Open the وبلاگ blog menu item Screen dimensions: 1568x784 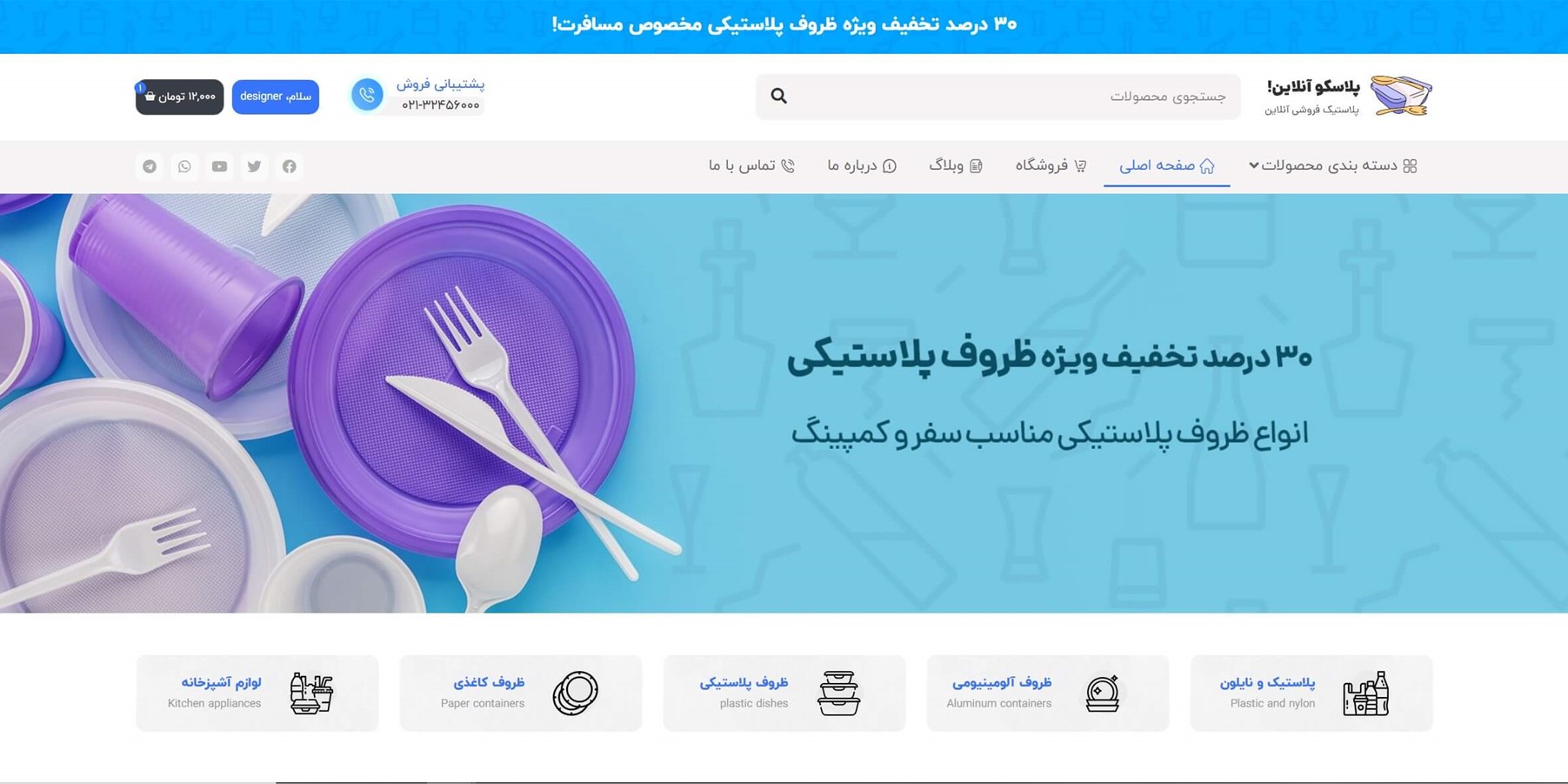(956, 165)
